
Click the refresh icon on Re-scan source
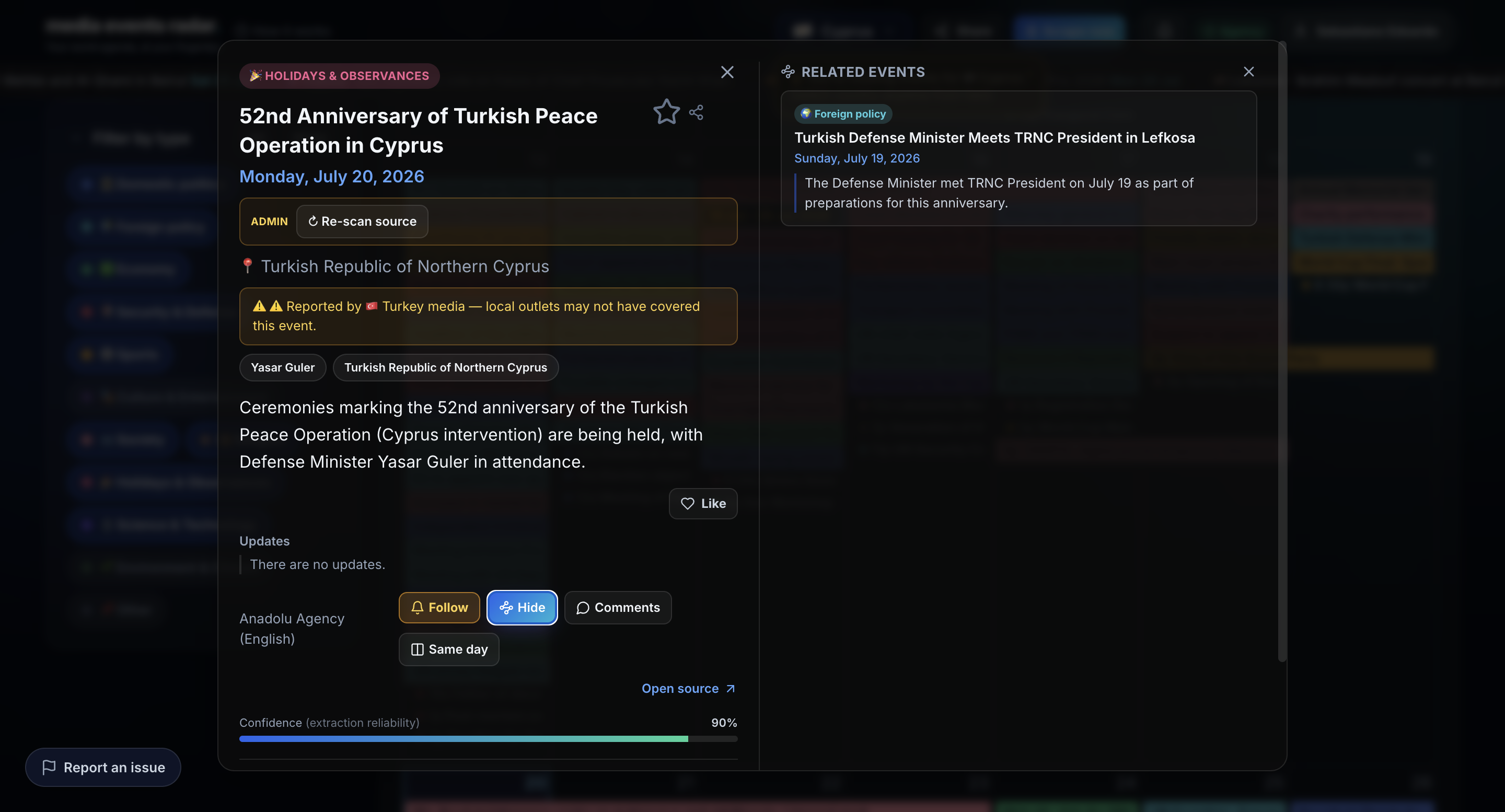point(312,222)
